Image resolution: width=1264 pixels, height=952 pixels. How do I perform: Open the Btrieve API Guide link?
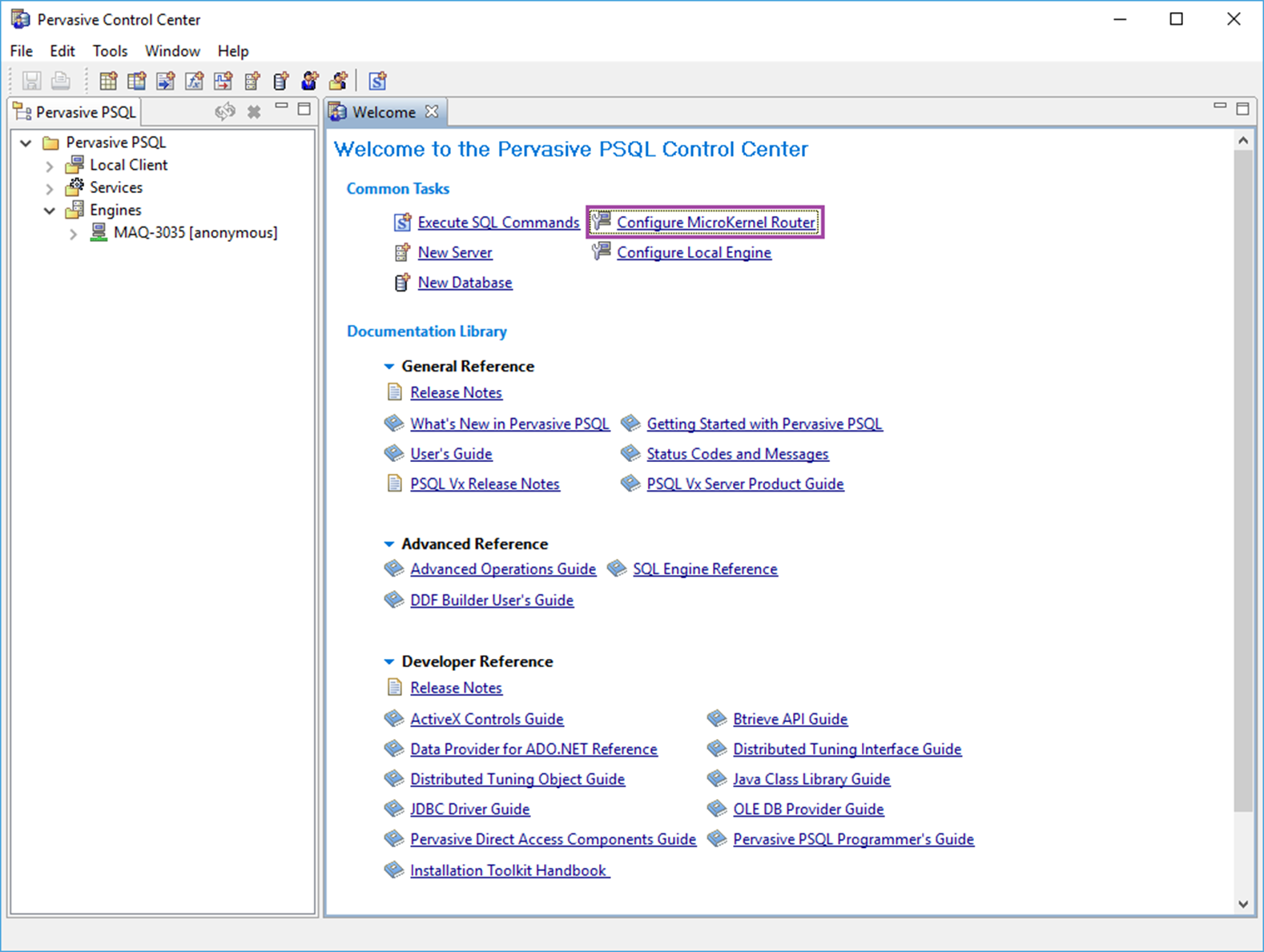790,719
